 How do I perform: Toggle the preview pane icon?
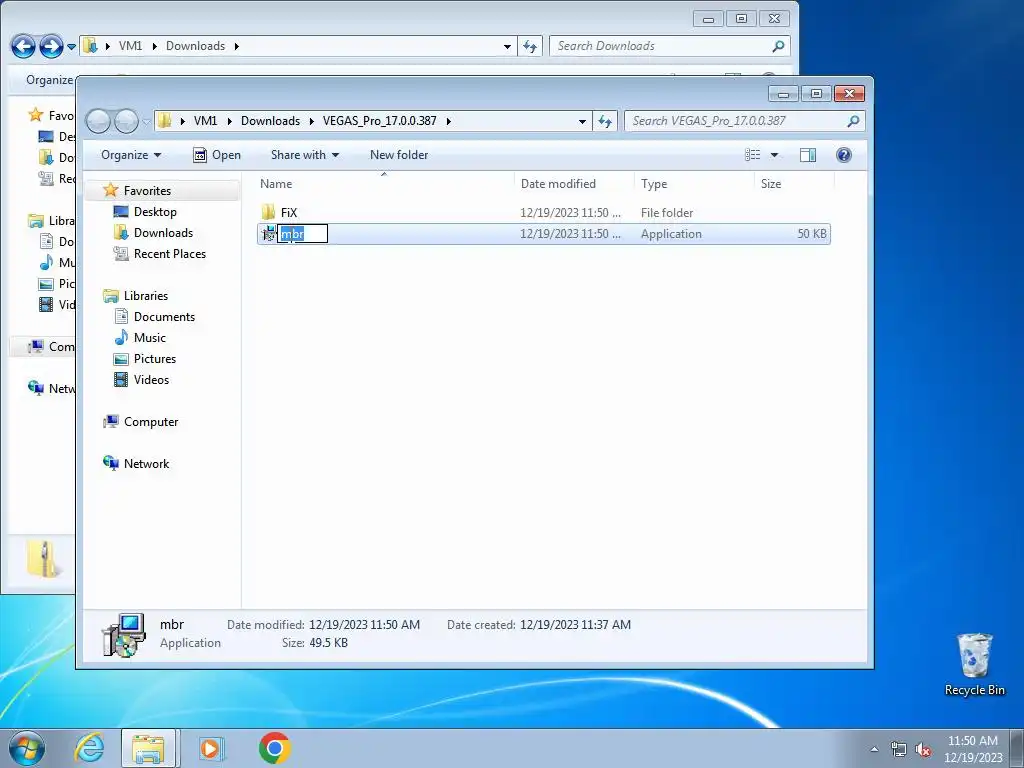click(x=808, y=155)
